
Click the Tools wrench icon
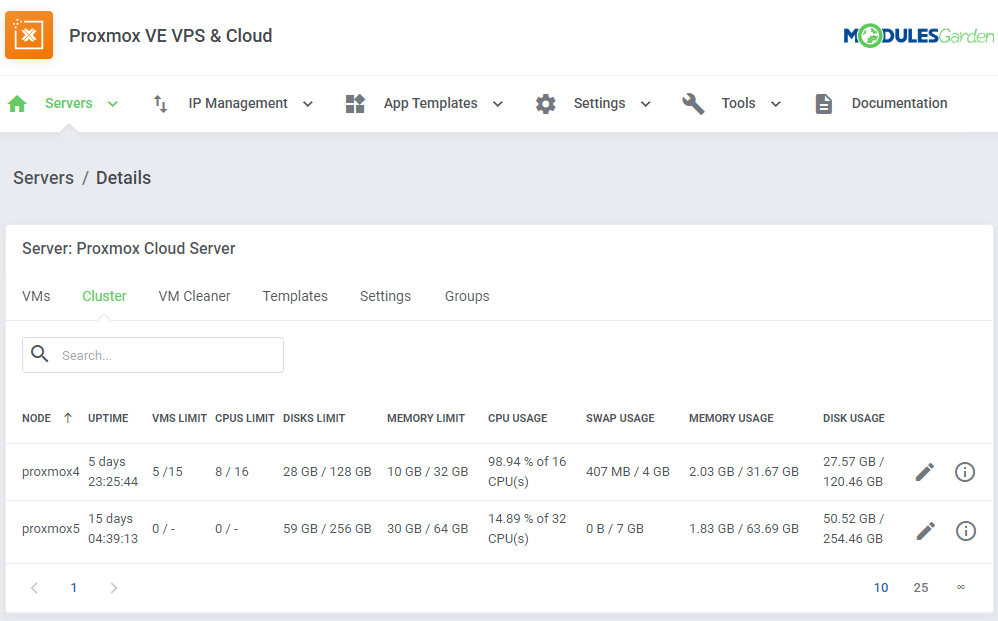coord(693,104)
